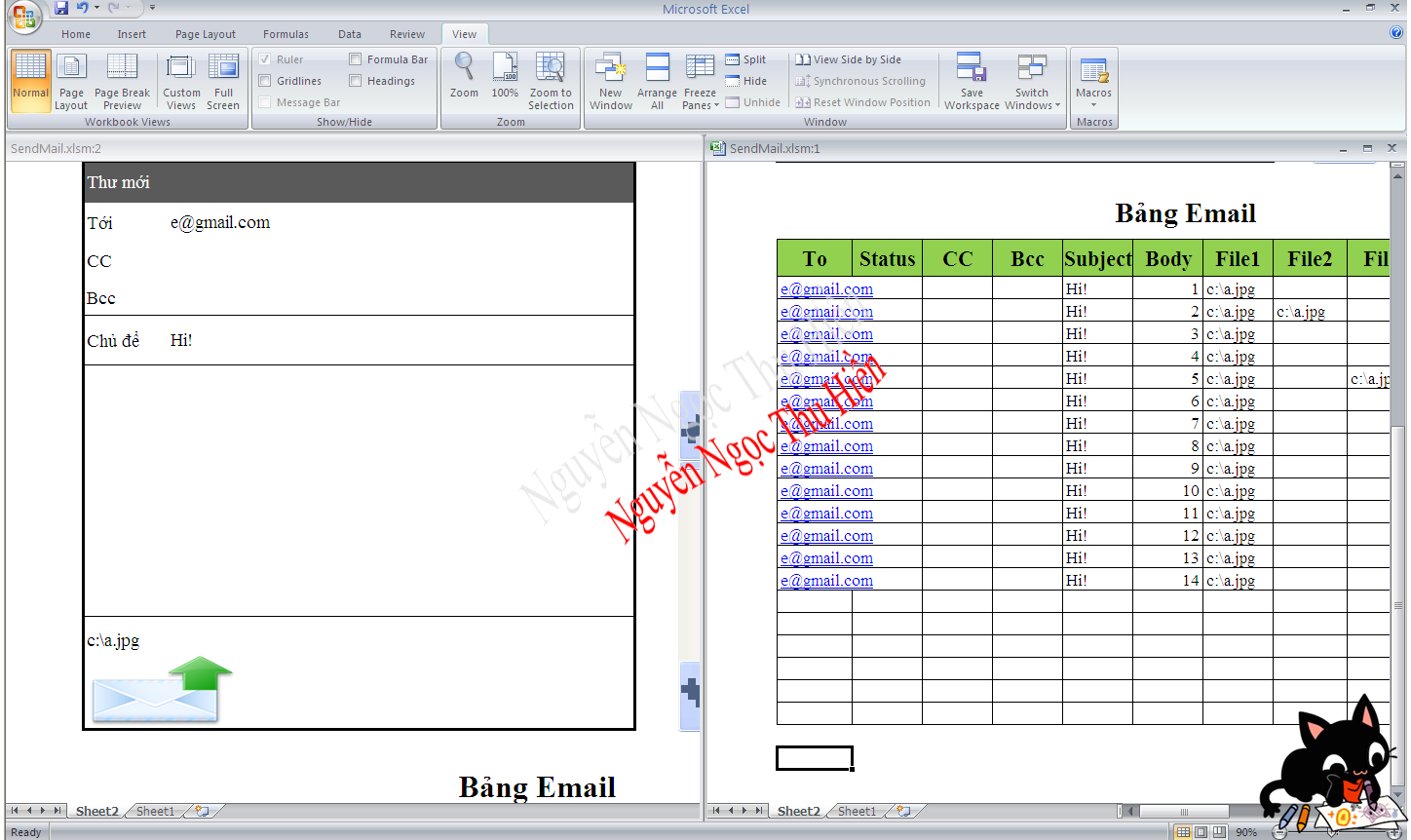This screenshot has height=840, width=1411.
Task: Open the Home ribbon tab
Action: [75, 34]
